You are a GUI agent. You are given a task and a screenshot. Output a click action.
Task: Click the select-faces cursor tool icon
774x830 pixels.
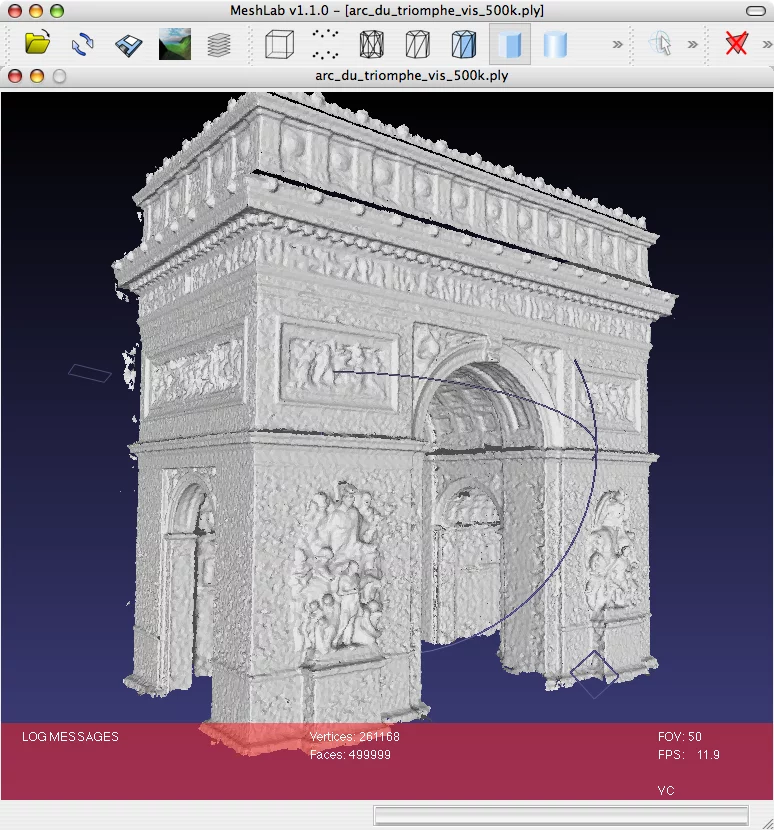(x=660, y=44)
